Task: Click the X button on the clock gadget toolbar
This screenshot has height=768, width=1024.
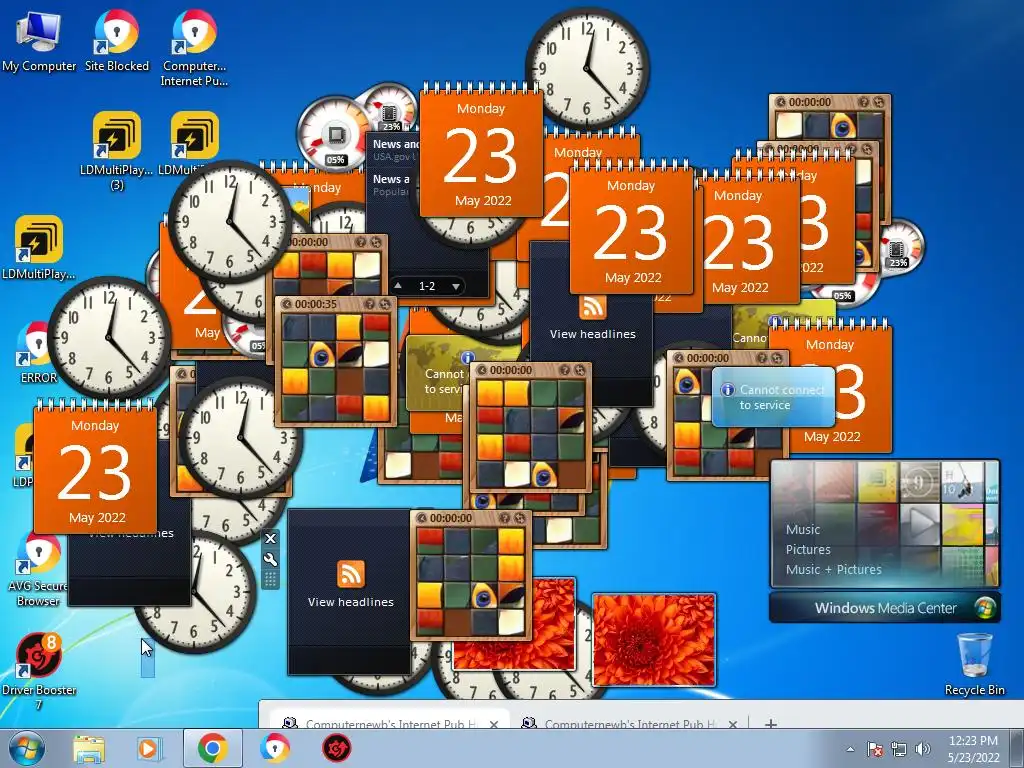Action: [x=270, y=539]
